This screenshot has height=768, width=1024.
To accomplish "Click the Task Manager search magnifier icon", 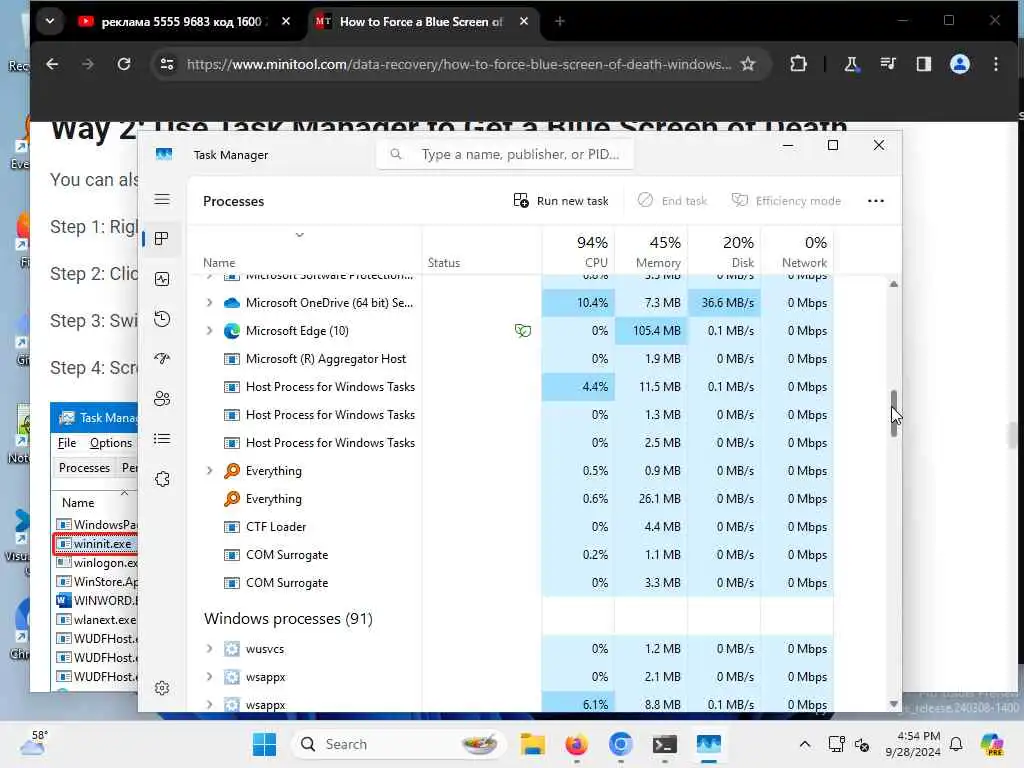I will tap(396, 154).
